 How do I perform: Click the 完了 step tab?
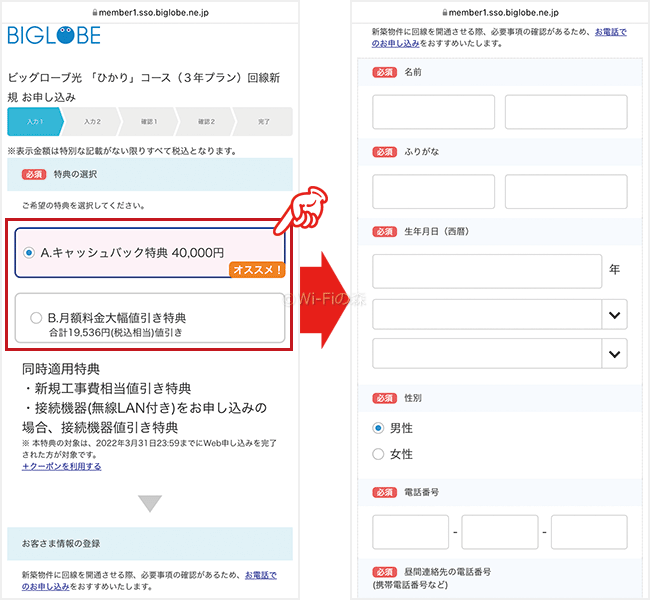(x=264, y=122)
